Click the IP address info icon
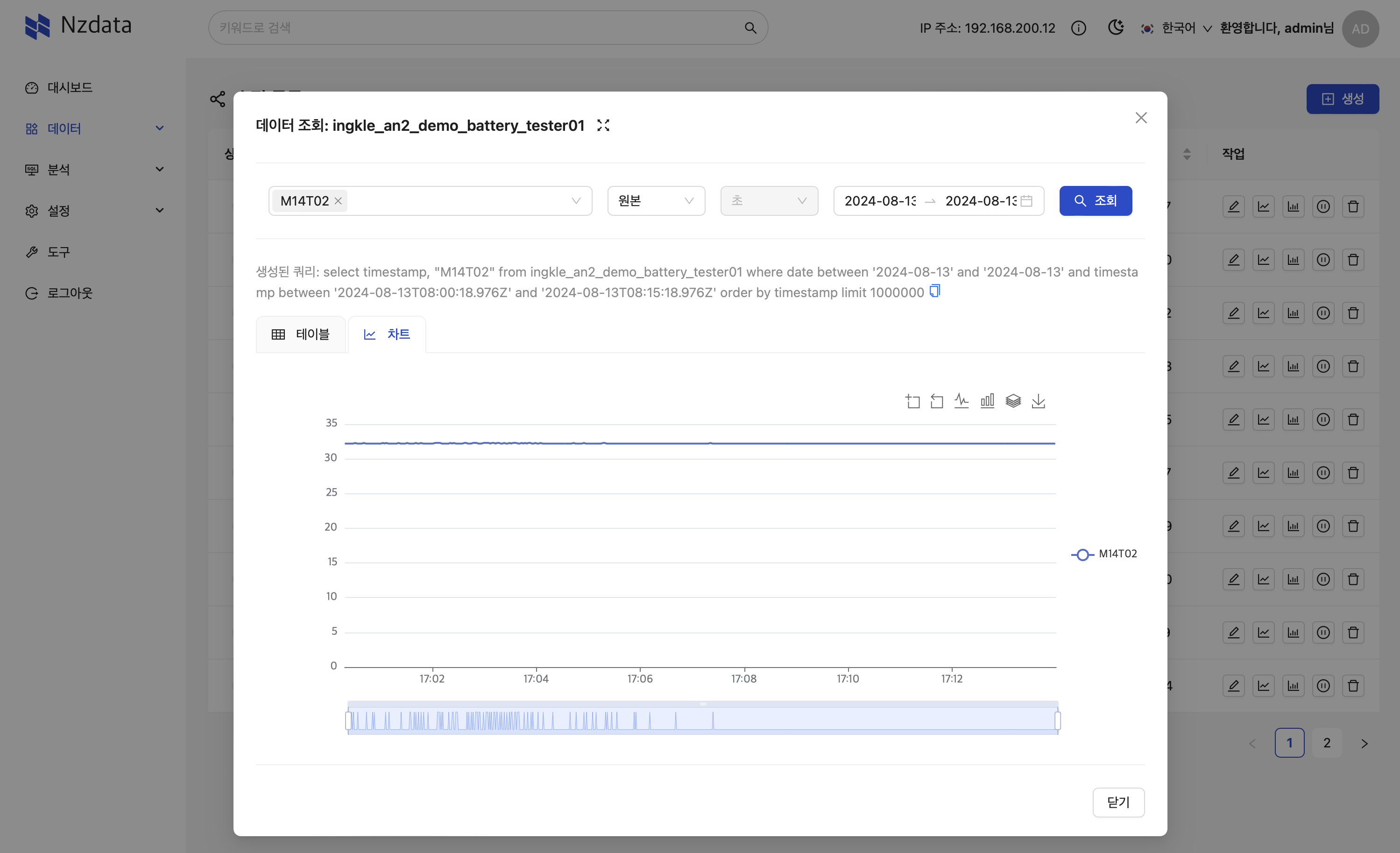Screen dimensions: 1400x853 tap(1078, 28)
